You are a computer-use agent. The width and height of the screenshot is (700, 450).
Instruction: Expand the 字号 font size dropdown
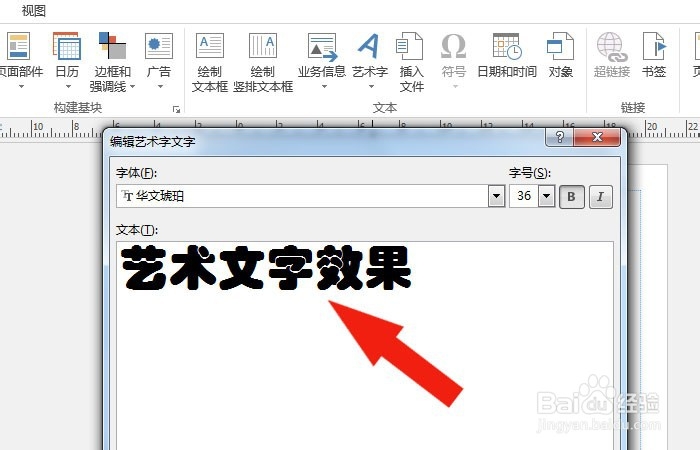pos(546,196)
